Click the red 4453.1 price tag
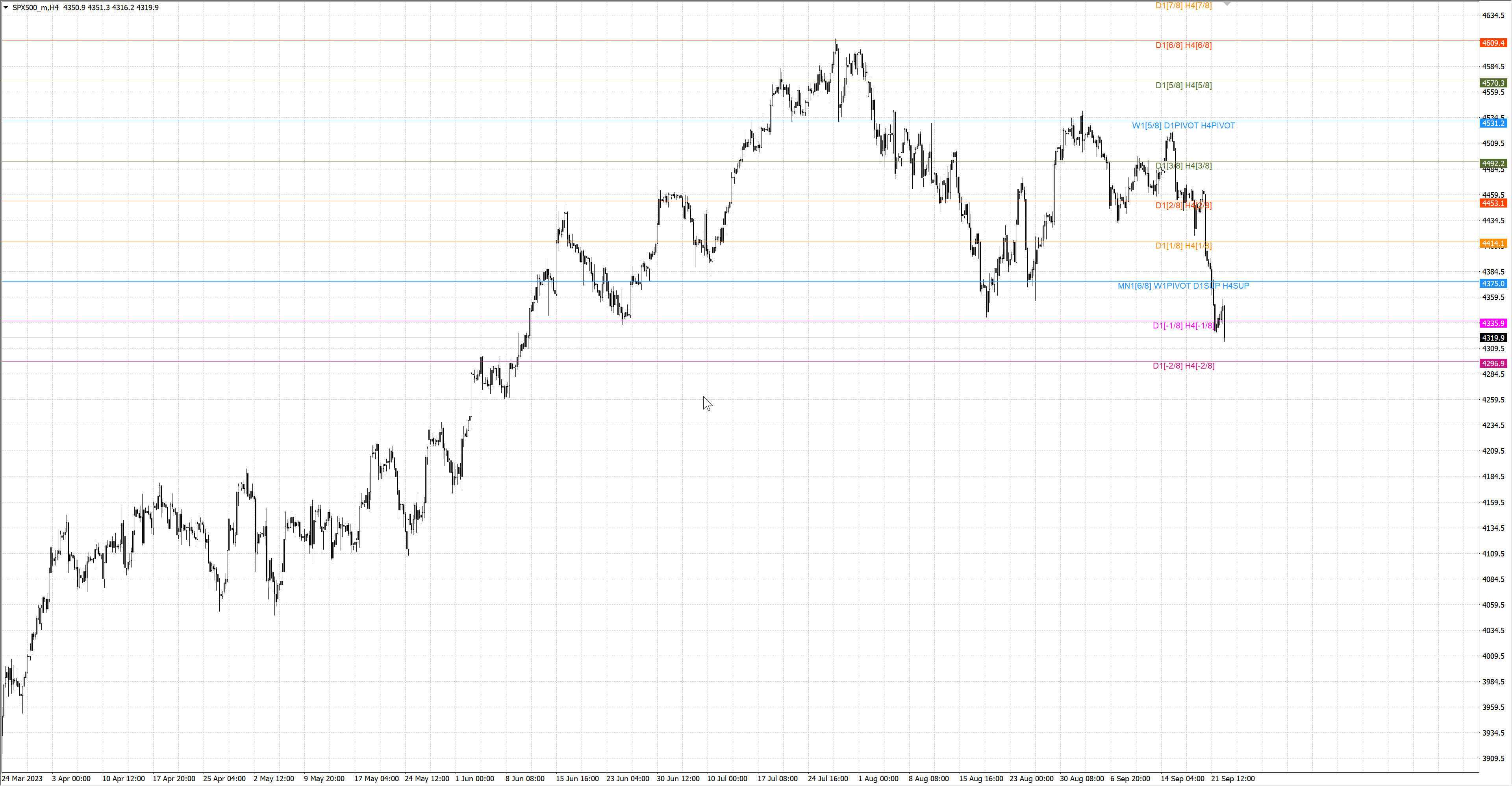 (1493, 204)
